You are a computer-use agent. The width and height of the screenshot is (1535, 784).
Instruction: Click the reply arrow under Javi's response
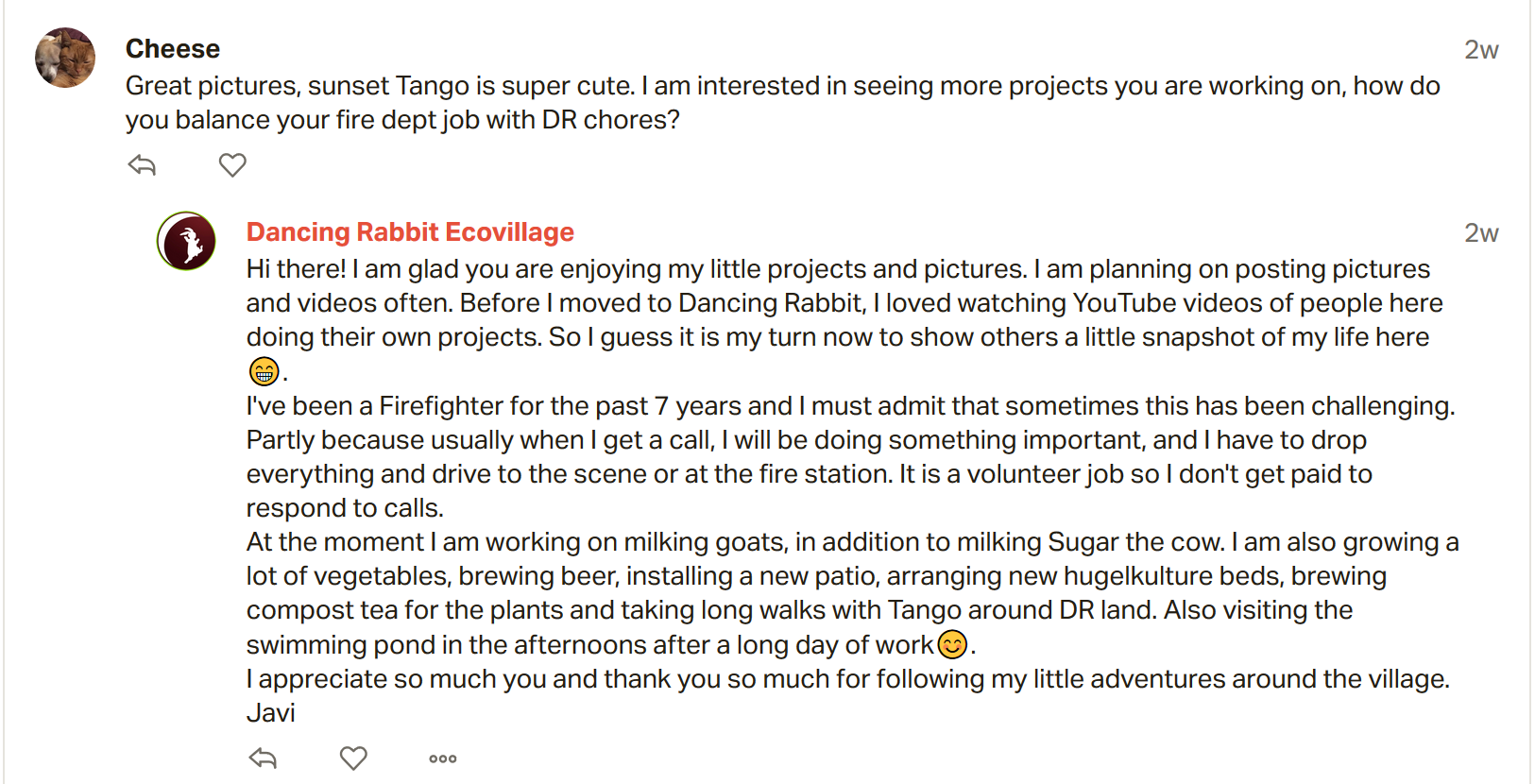(263, 758)
